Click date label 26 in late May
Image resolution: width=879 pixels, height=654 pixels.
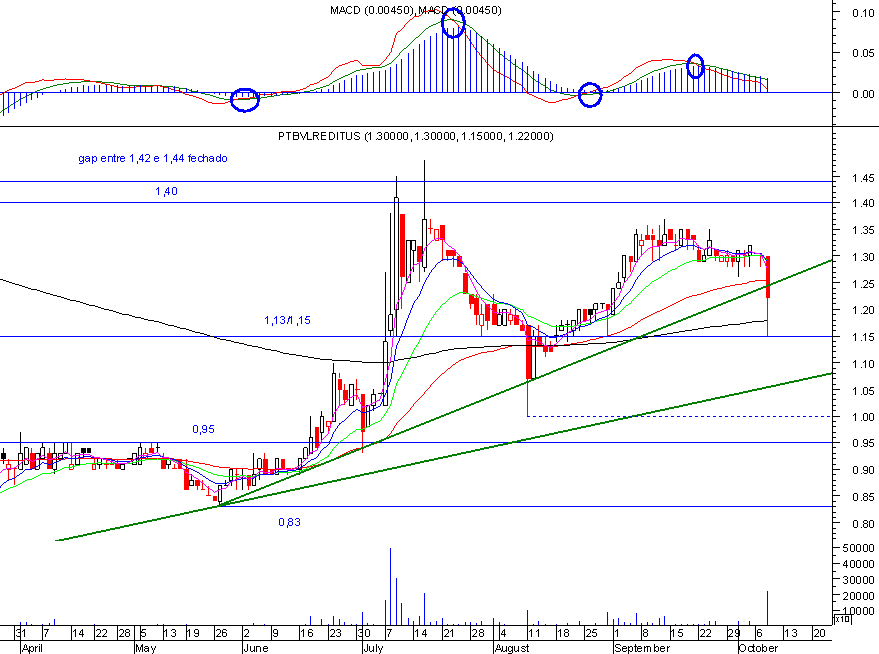221,633
